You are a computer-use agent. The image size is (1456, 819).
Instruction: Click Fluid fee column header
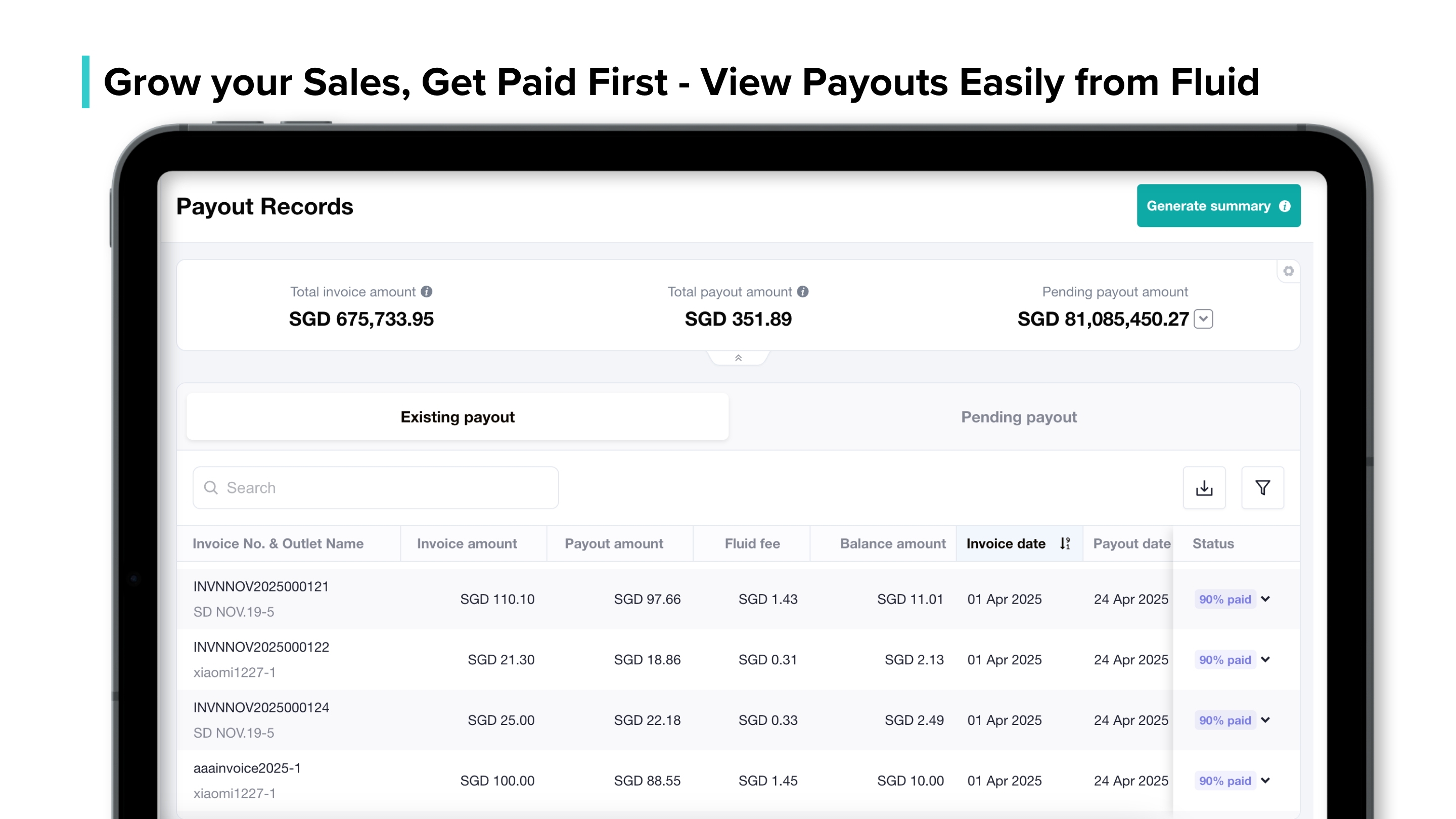pyautogui.click(x=752, y=544)
